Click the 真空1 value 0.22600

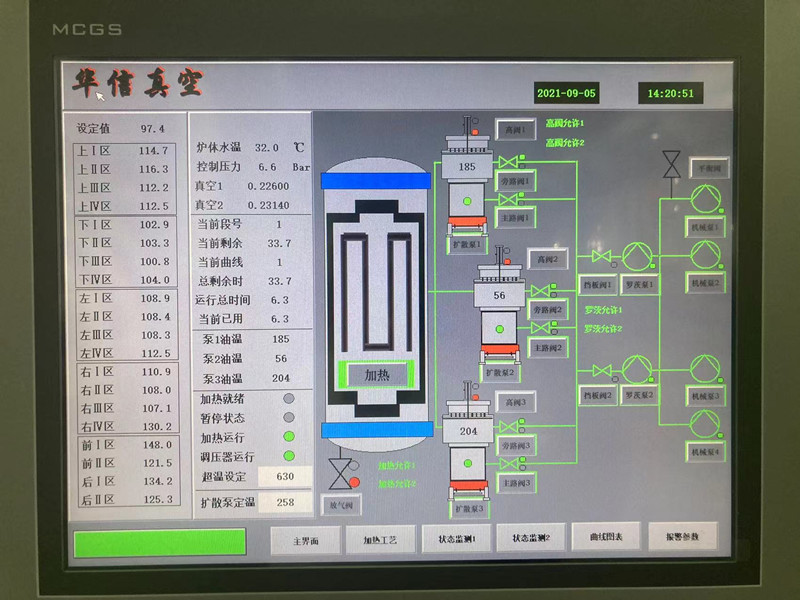tap(268, 186)
